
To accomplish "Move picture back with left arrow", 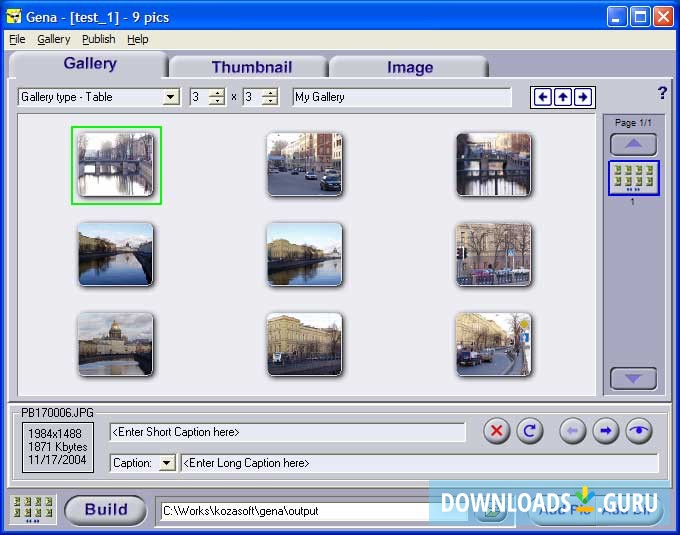I will [572, 431].
